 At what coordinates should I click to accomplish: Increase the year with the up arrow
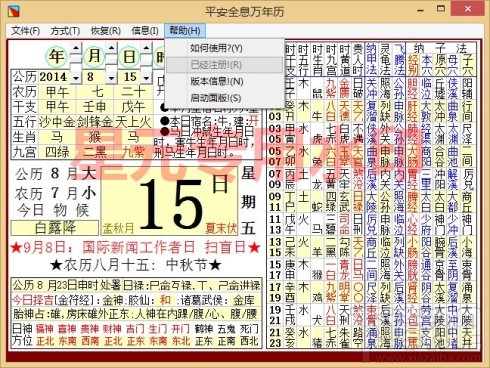pyautogui.click(x=76, y=48)
